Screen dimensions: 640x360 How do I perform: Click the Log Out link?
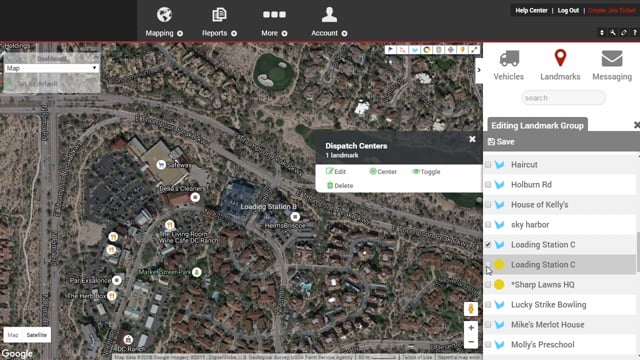[x=568, y=11]
